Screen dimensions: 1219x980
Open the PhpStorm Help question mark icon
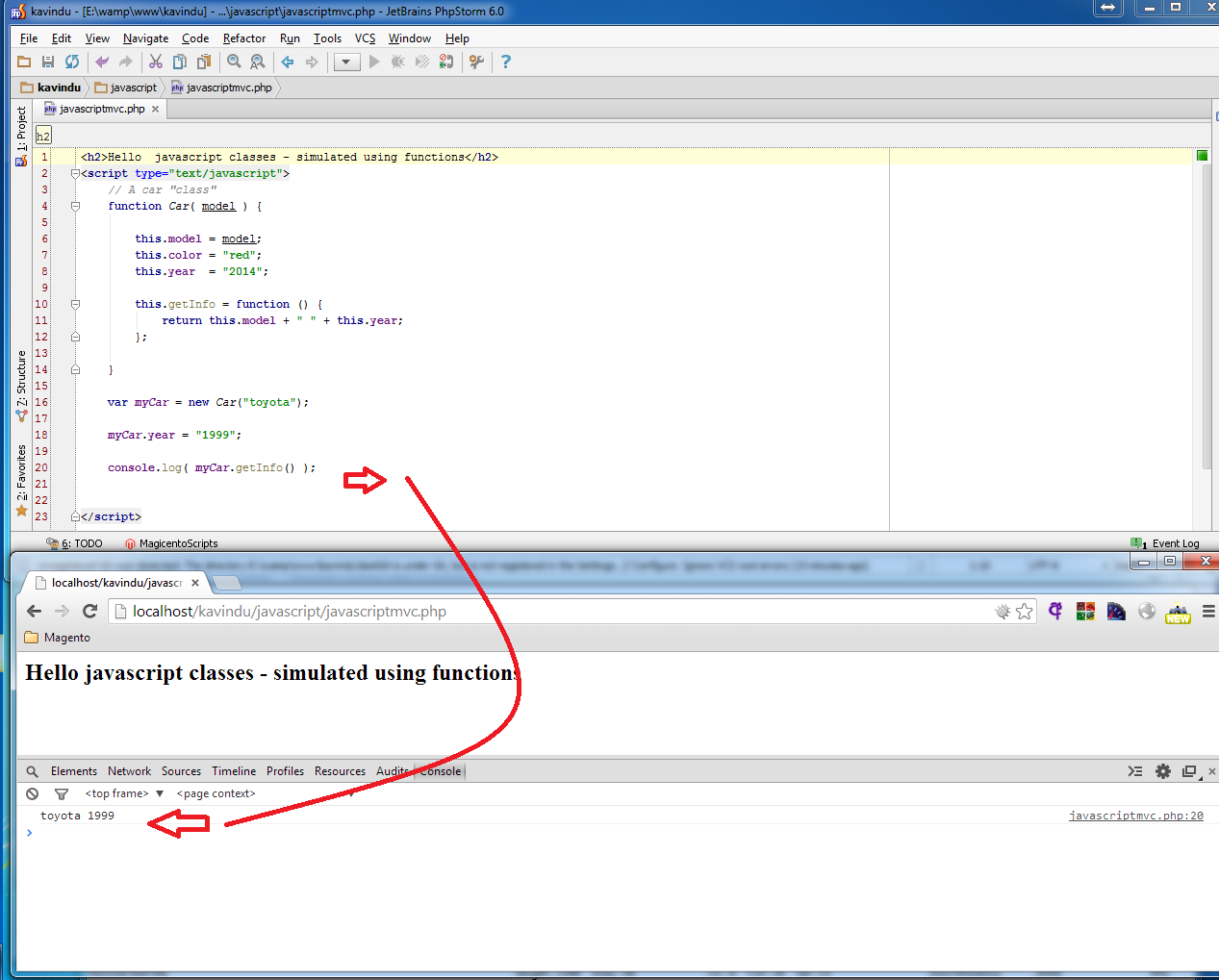pyautogui.click(x=506, y=62)
